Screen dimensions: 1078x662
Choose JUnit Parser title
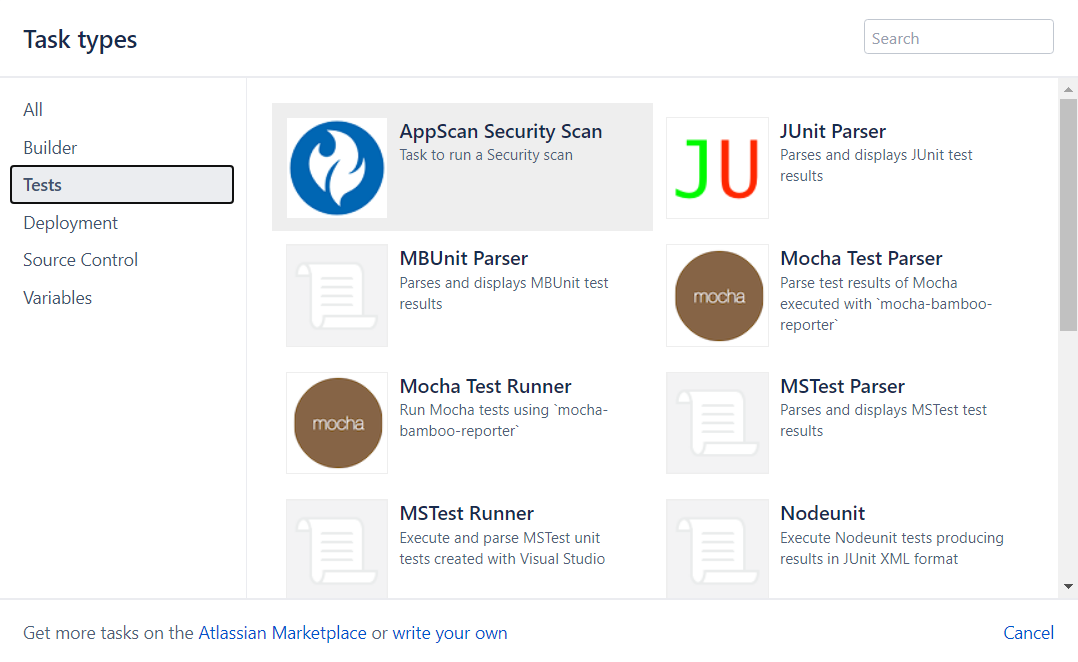click(x=833, y=131)
